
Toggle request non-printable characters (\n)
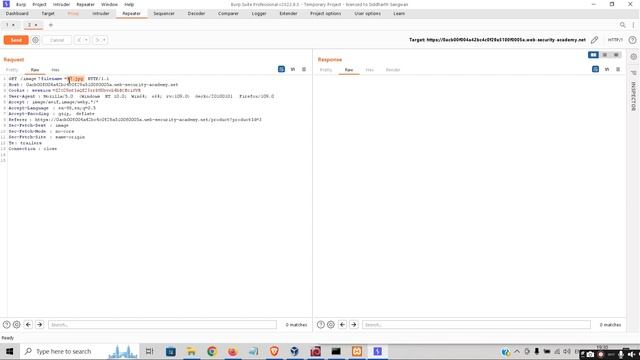tap(293, 69)
